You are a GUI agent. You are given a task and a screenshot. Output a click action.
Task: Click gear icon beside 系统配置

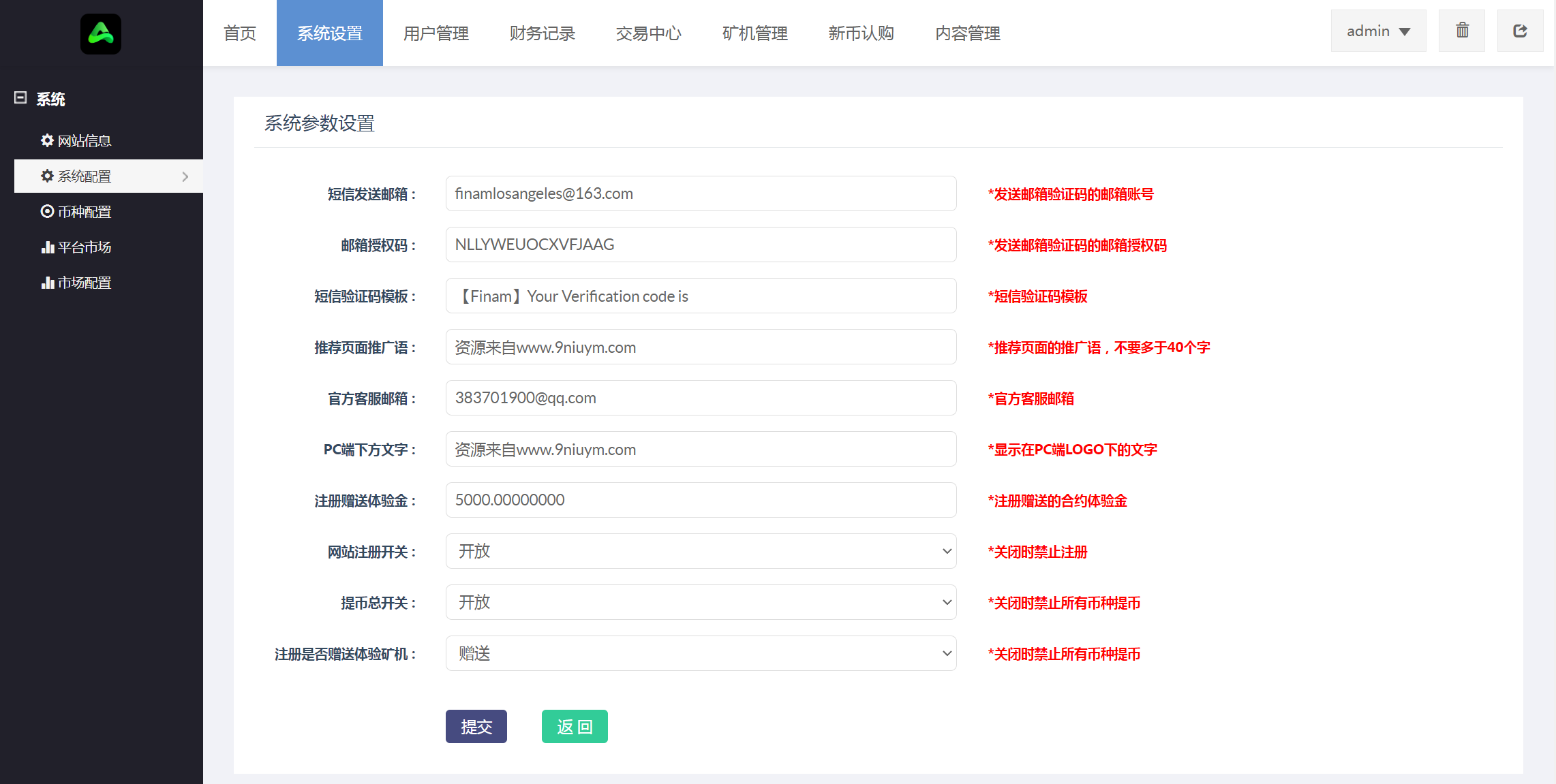(47, 176)
